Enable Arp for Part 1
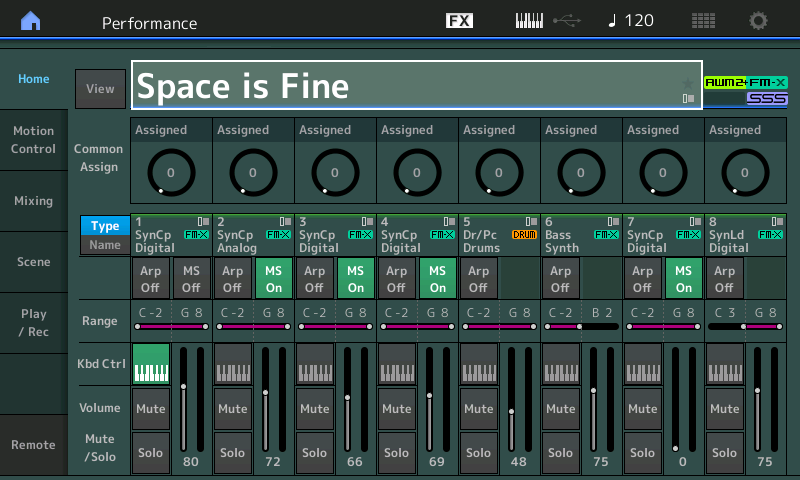The height and width of the screenshot is (480, 800). click(150, 278)
